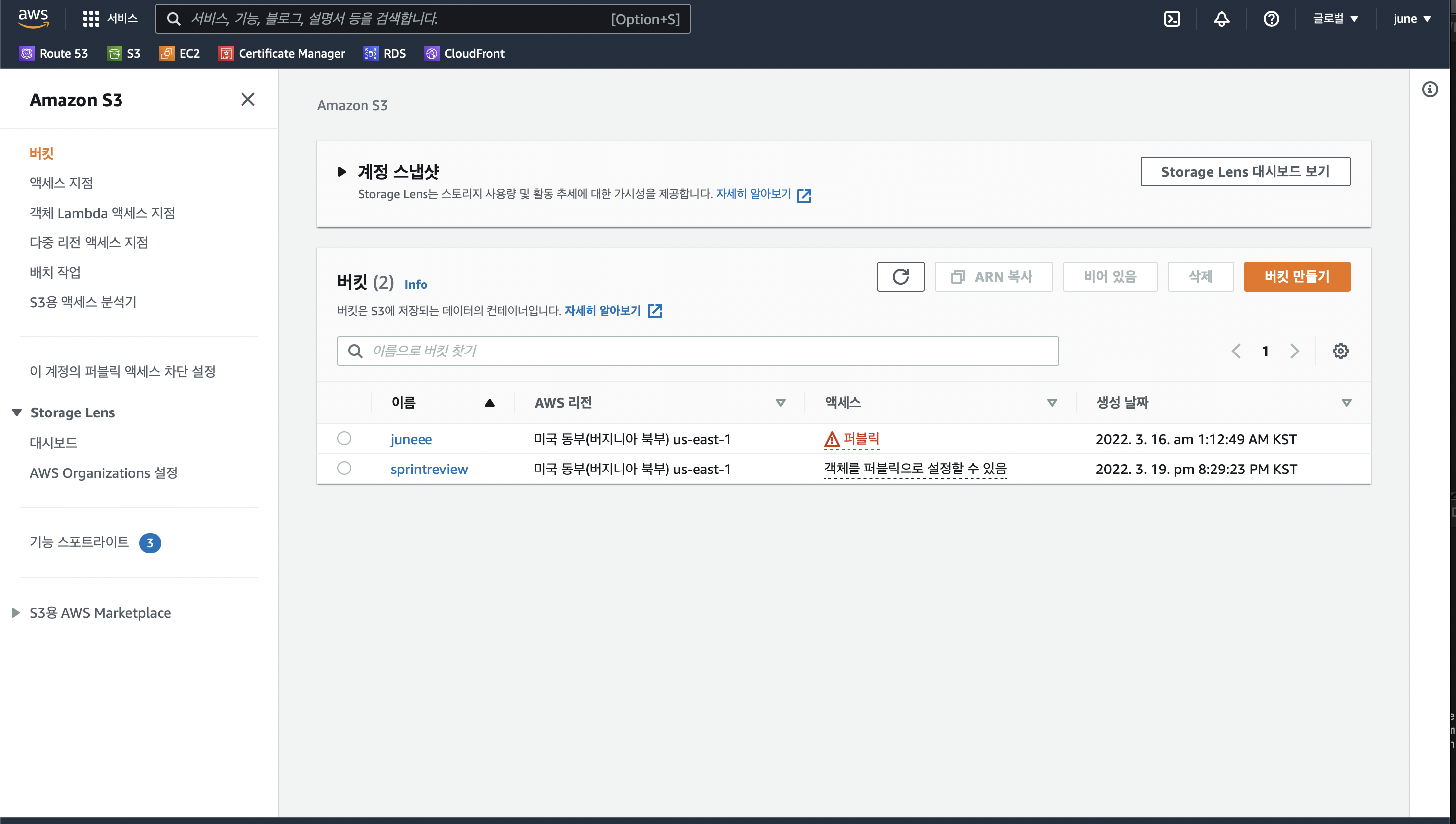The width and height of the screenshot is (1456, 824).
Task: Click the Amazon S3 breadcrumb
Action: 352,105
